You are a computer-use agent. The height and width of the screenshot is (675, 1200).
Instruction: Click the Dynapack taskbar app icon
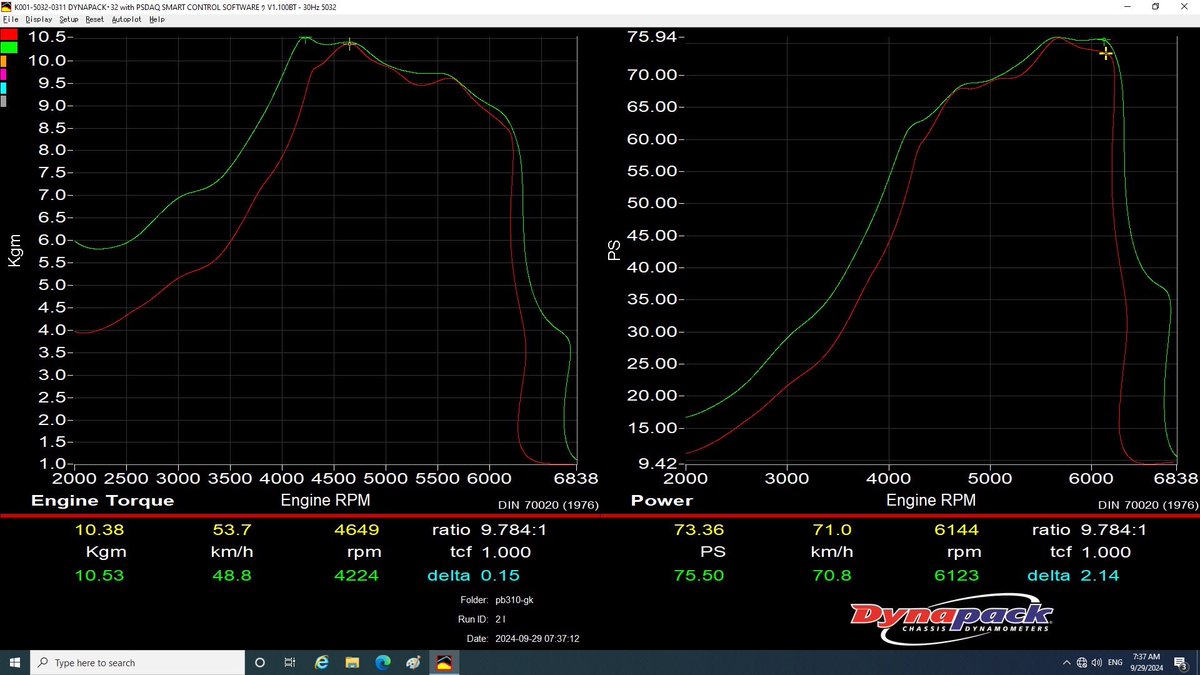(x=445, y=662)
